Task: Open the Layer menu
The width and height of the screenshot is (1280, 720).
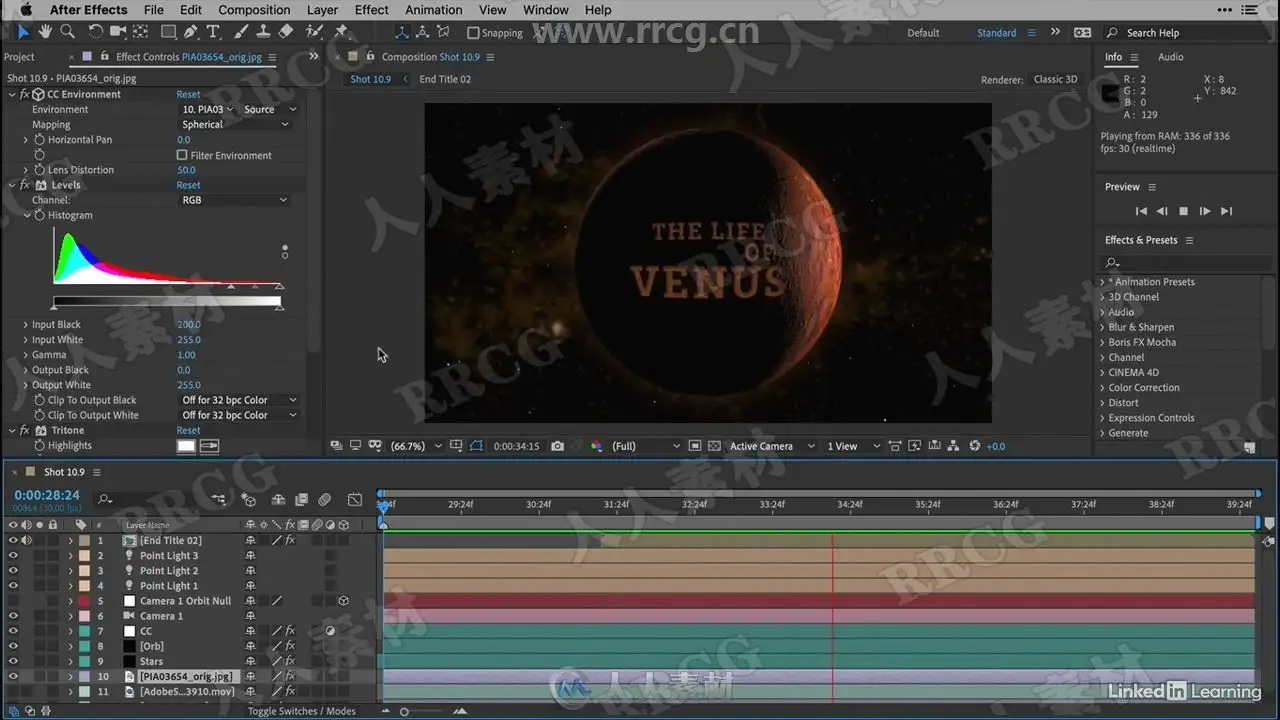Action: click(x=322, y=10)
